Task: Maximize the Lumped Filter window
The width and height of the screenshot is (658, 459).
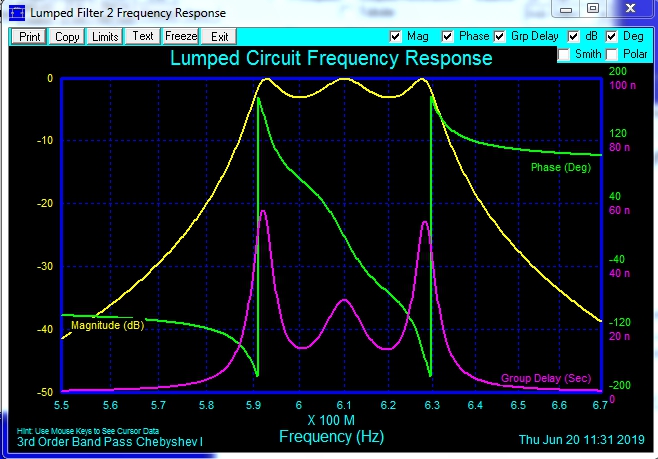Action: click(x=593, y=8)
